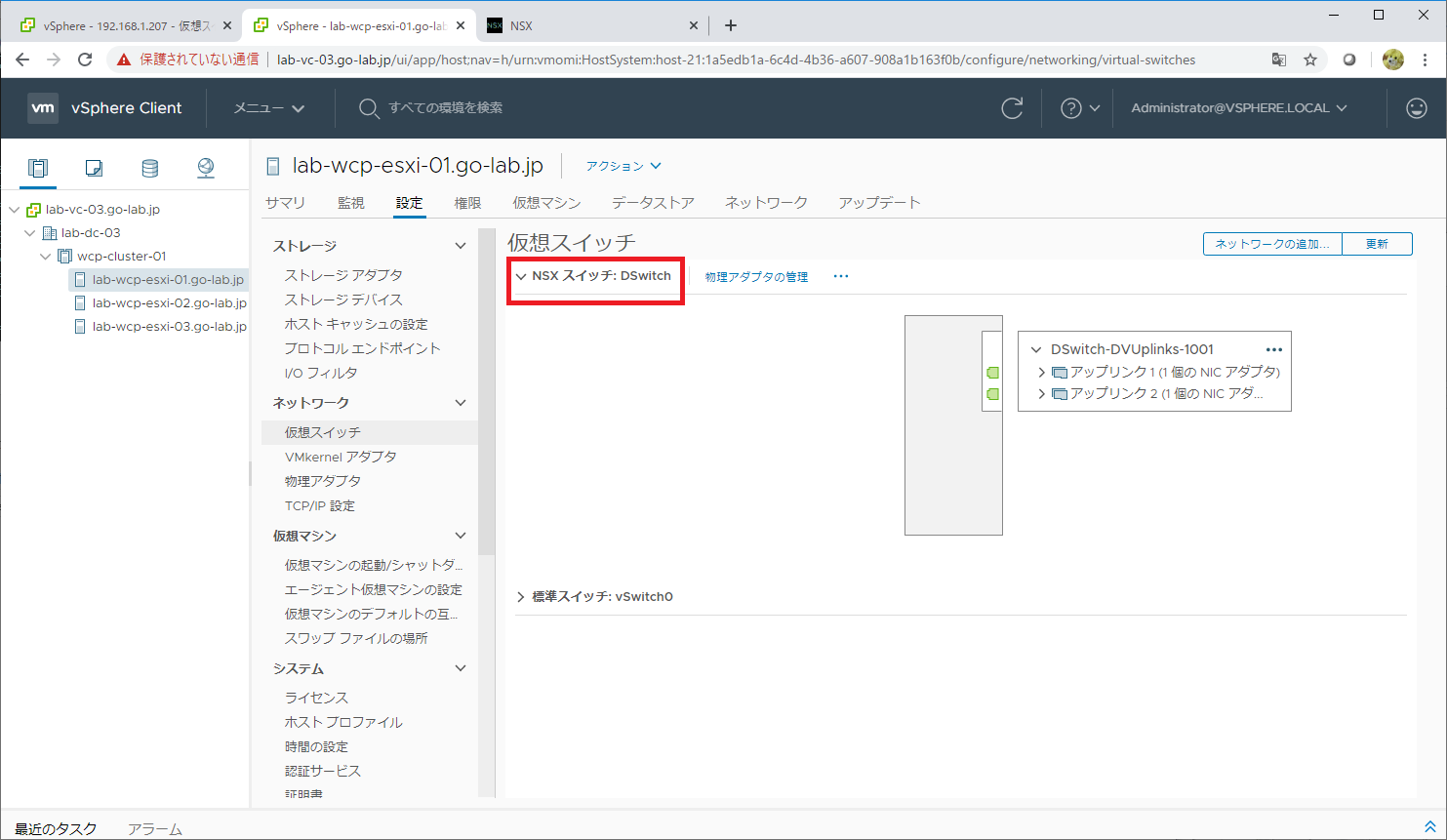Switch to the 権限 tab
This screenshot has height=840, width=1447.
click(x=467, y=203)
